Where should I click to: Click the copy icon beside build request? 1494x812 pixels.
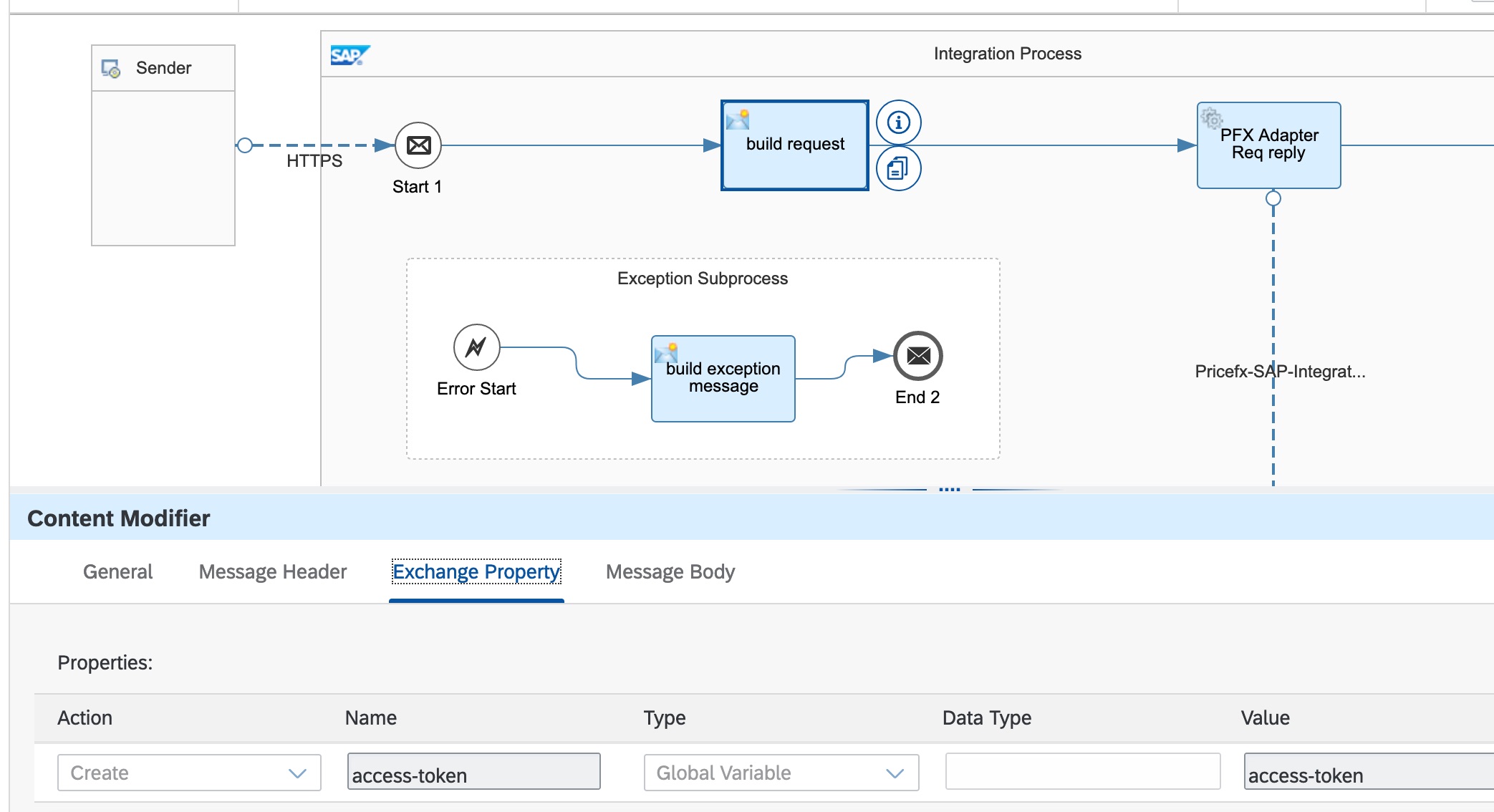[898, 169]
